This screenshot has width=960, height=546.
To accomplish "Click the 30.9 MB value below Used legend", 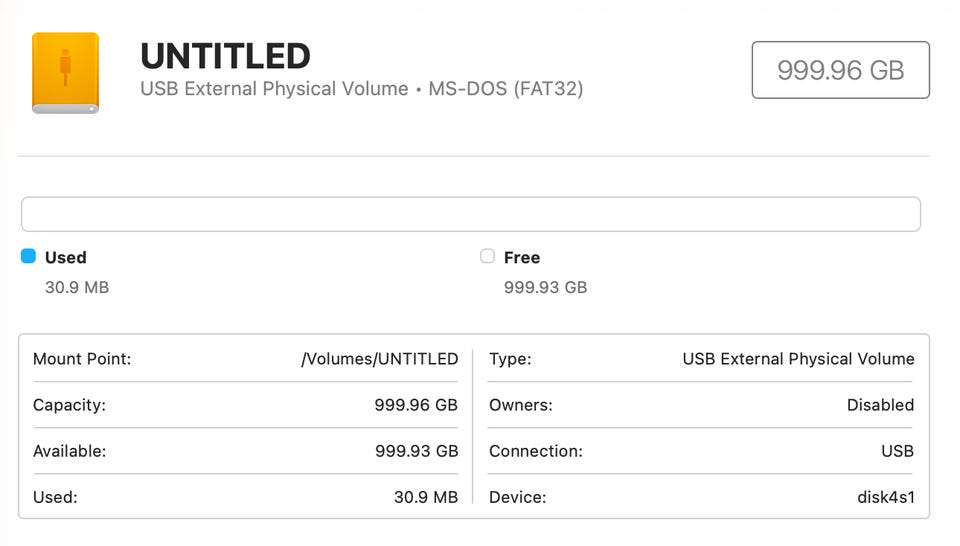I will [x=77, y=288].
